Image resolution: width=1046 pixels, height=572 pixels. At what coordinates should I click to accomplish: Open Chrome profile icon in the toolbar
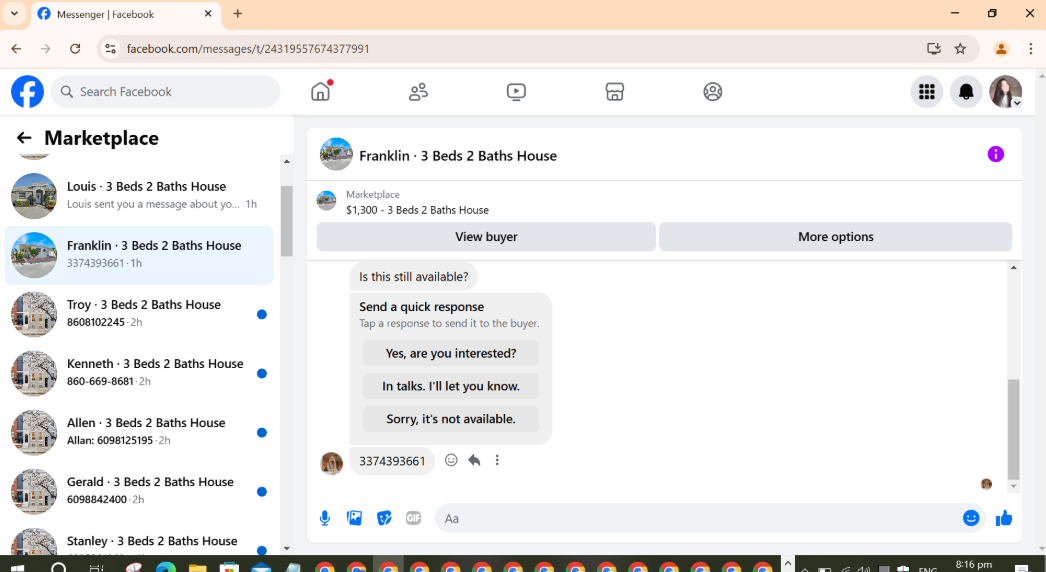(1001, 49)
